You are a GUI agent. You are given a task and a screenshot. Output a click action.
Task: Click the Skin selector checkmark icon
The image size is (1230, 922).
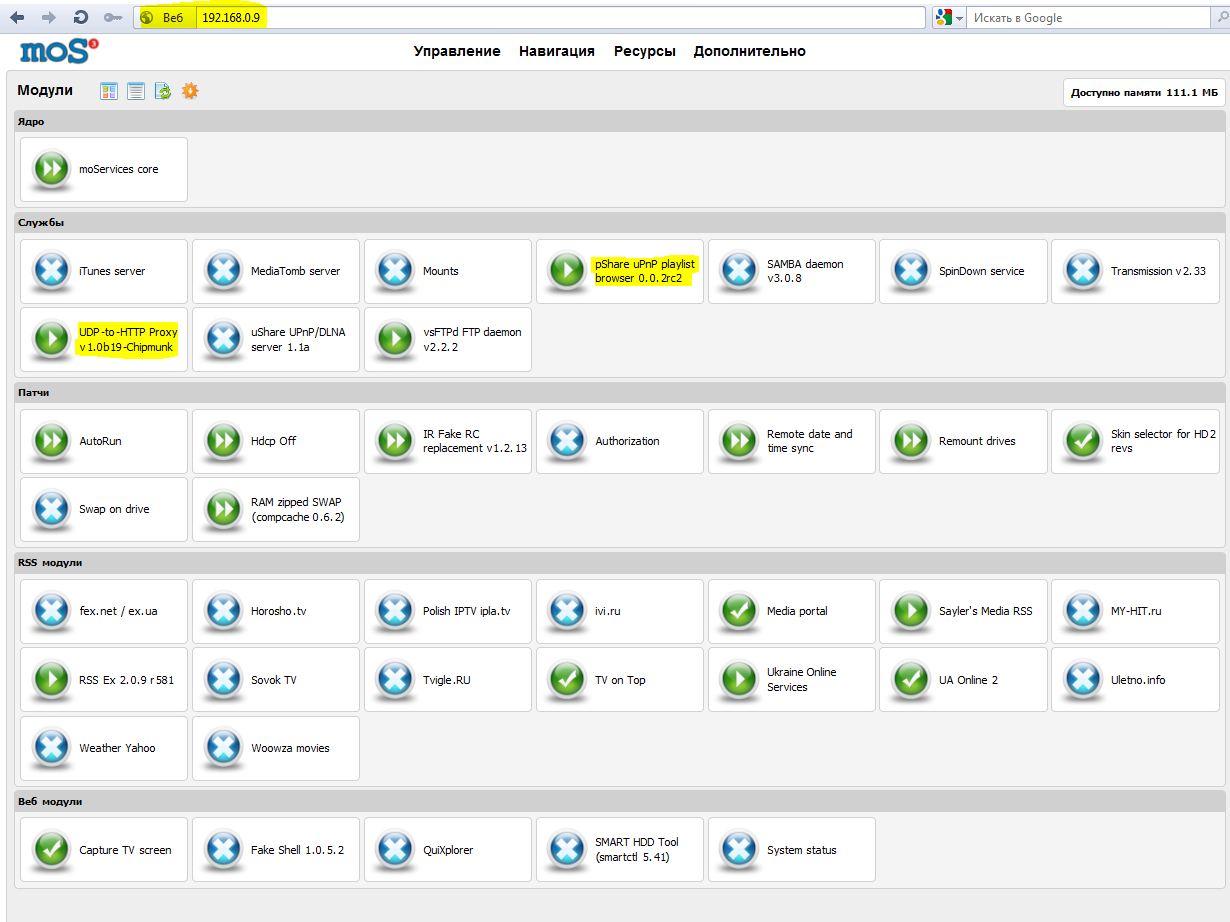pyautogui.click(x=1083, y=441)
